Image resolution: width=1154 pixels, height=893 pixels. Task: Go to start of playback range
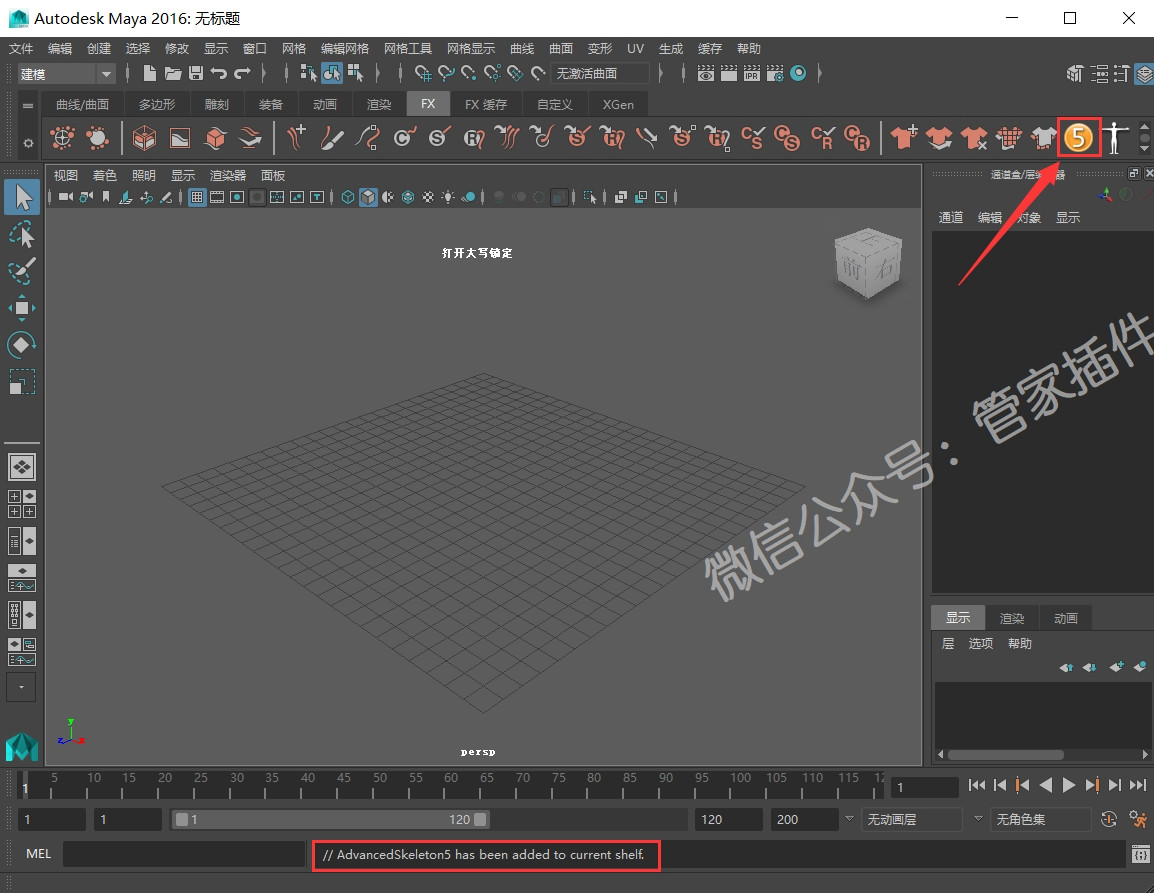click(x=977, y=786)
